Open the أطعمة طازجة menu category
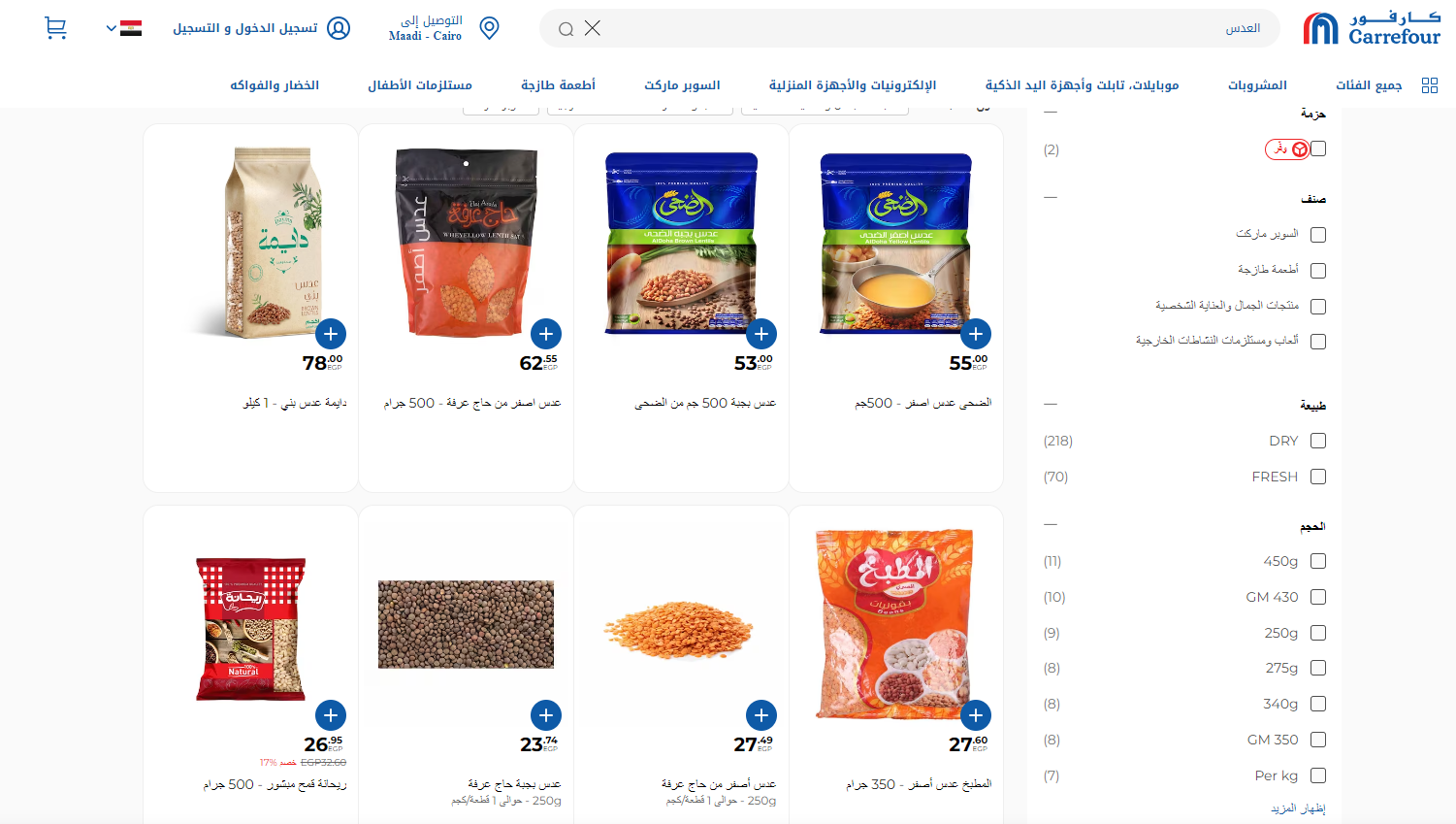The width and height of the screenshot is (1456, 824). pyautogui.click(x=558, y=85)
